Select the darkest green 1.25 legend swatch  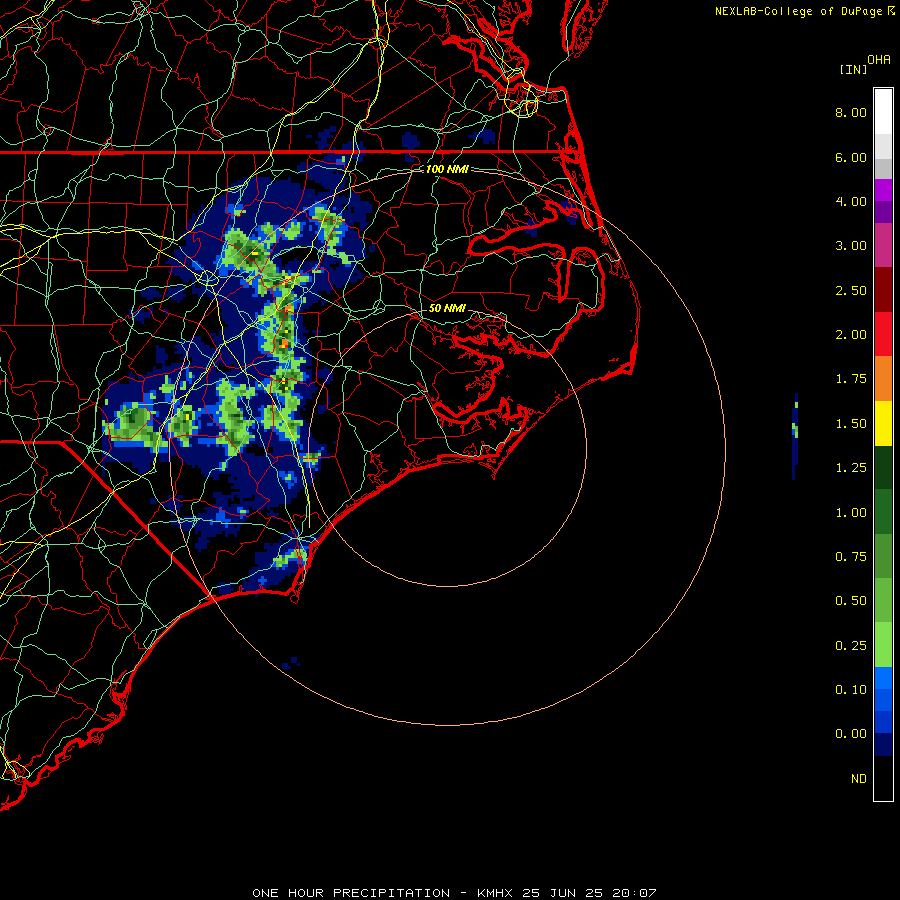(883, 468)
